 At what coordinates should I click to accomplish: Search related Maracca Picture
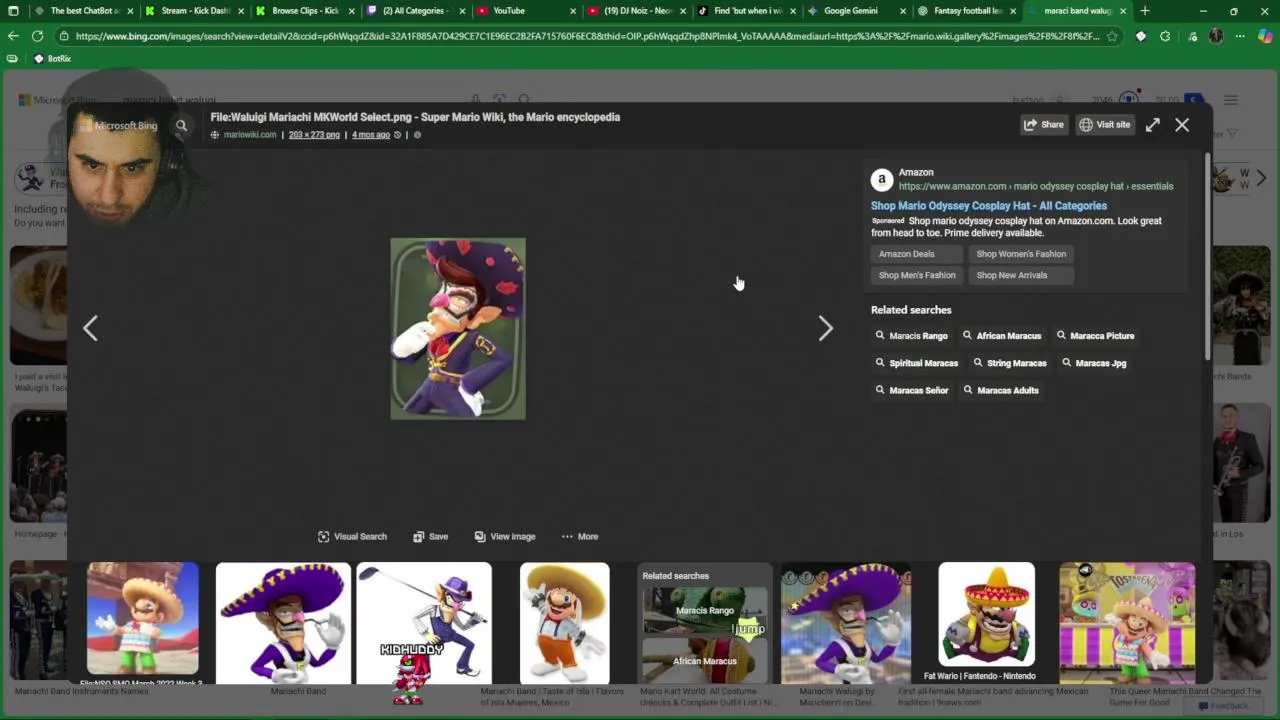pyautogui.click(x=1095, y=336)
